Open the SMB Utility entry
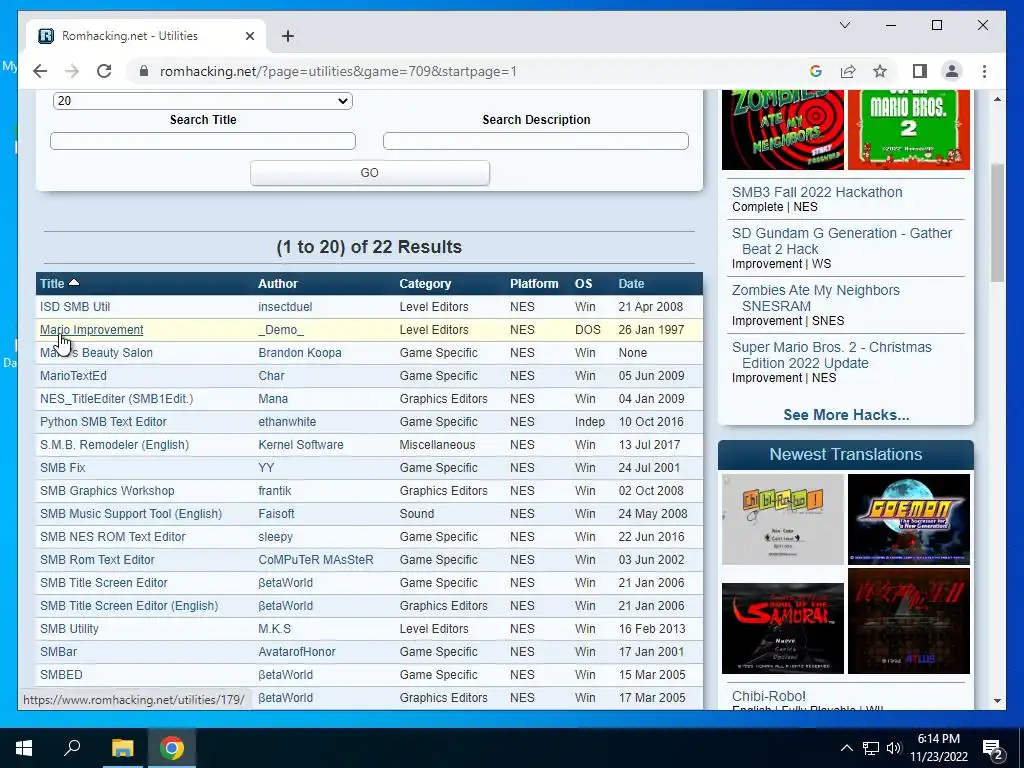 pyautogui.click(x=69, y=629)
